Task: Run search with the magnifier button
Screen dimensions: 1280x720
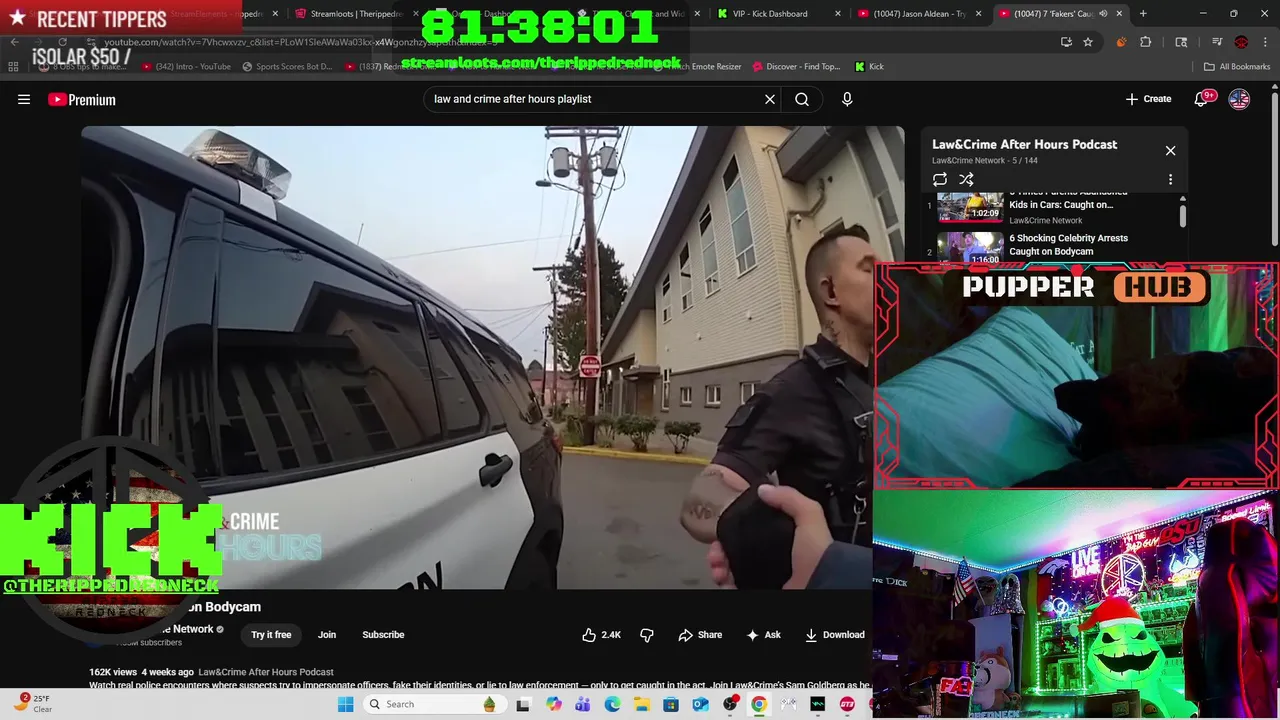Action: point(802,99)
